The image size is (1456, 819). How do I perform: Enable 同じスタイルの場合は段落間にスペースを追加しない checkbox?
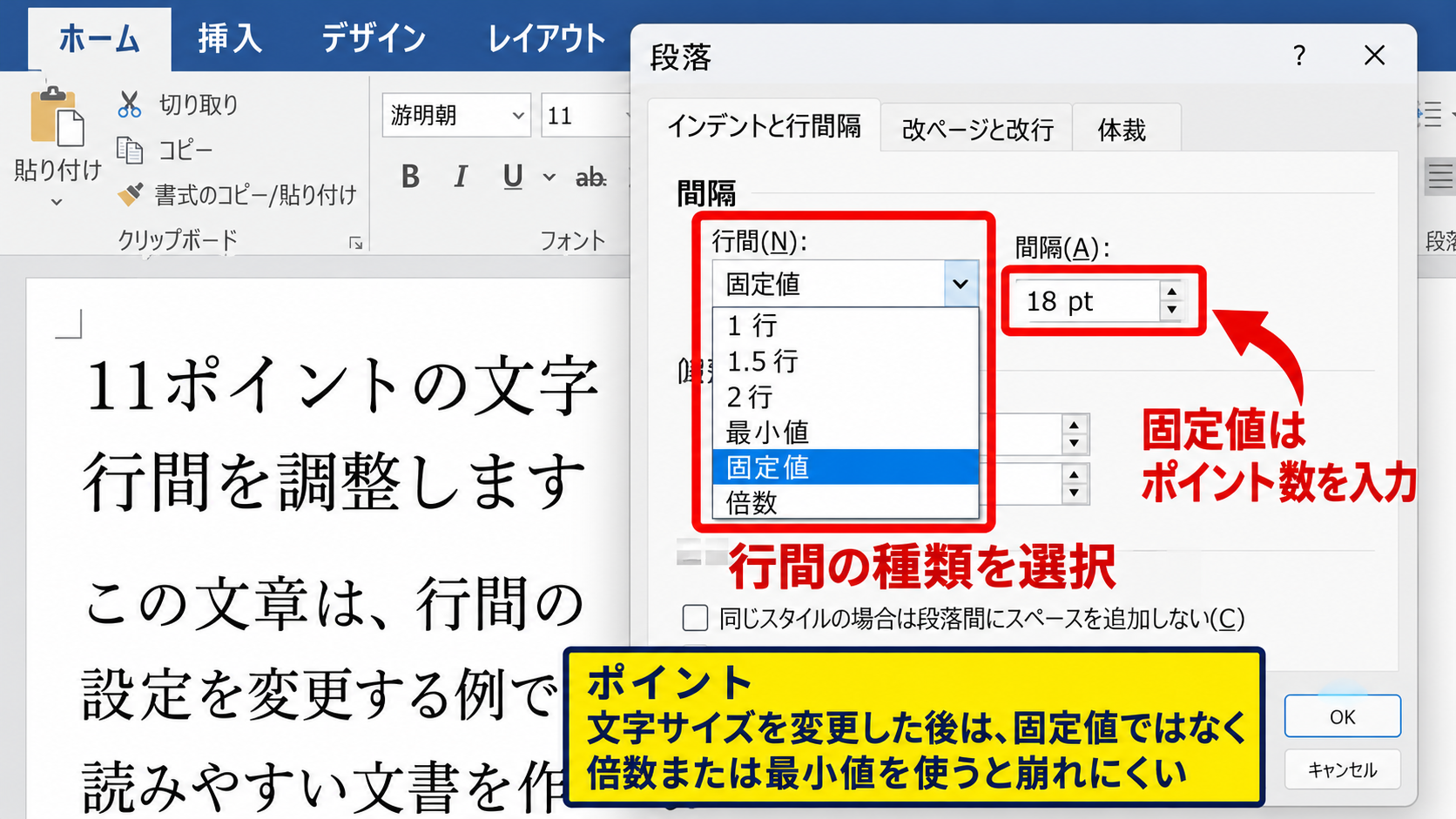pos(695,618)
